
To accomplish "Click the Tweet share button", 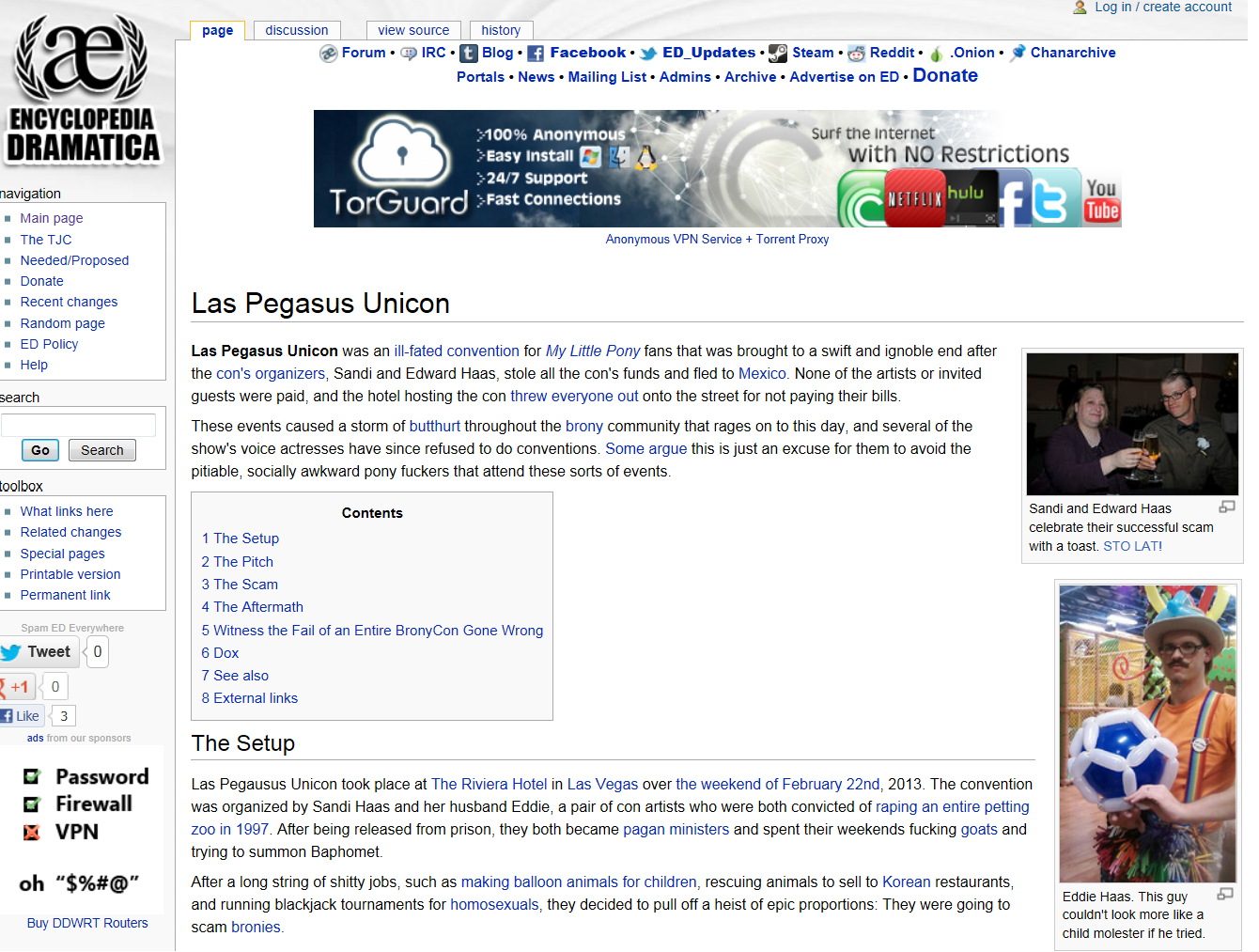I will tap(39, 651).
